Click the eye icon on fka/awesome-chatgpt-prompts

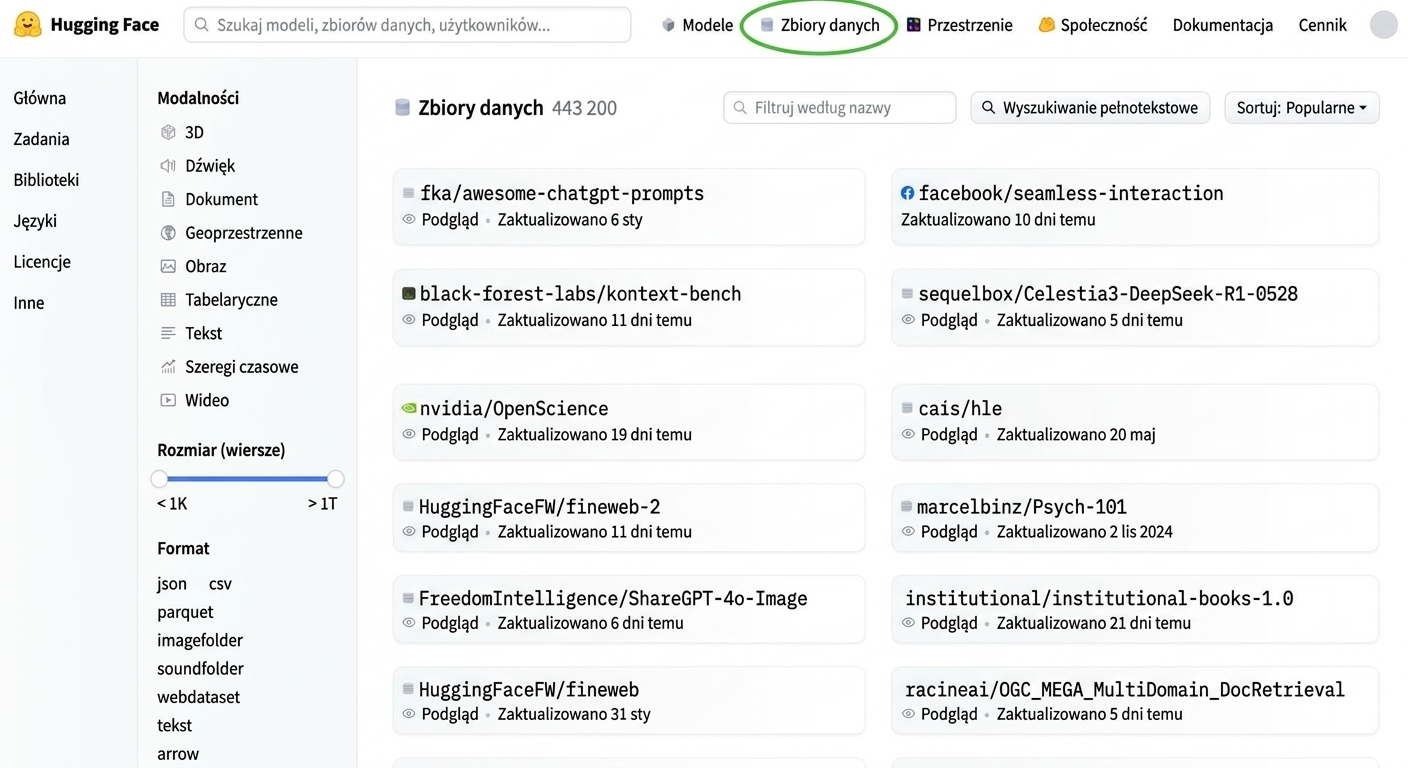point(408,219)
